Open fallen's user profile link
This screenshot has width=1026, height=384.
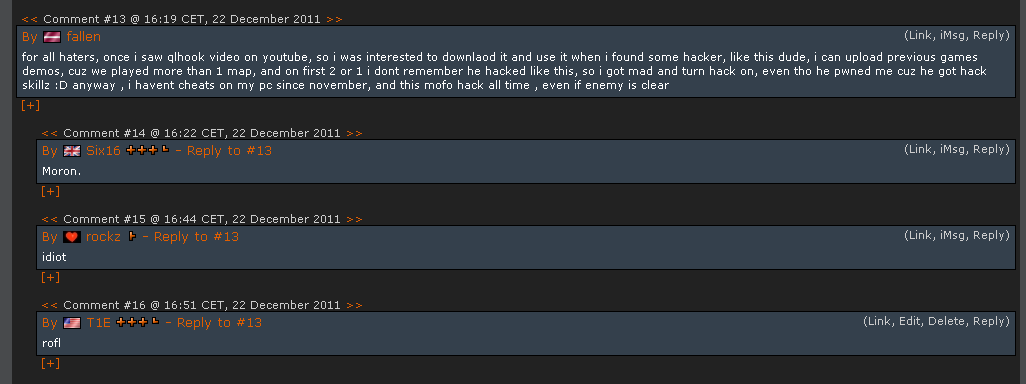point(84,37)
